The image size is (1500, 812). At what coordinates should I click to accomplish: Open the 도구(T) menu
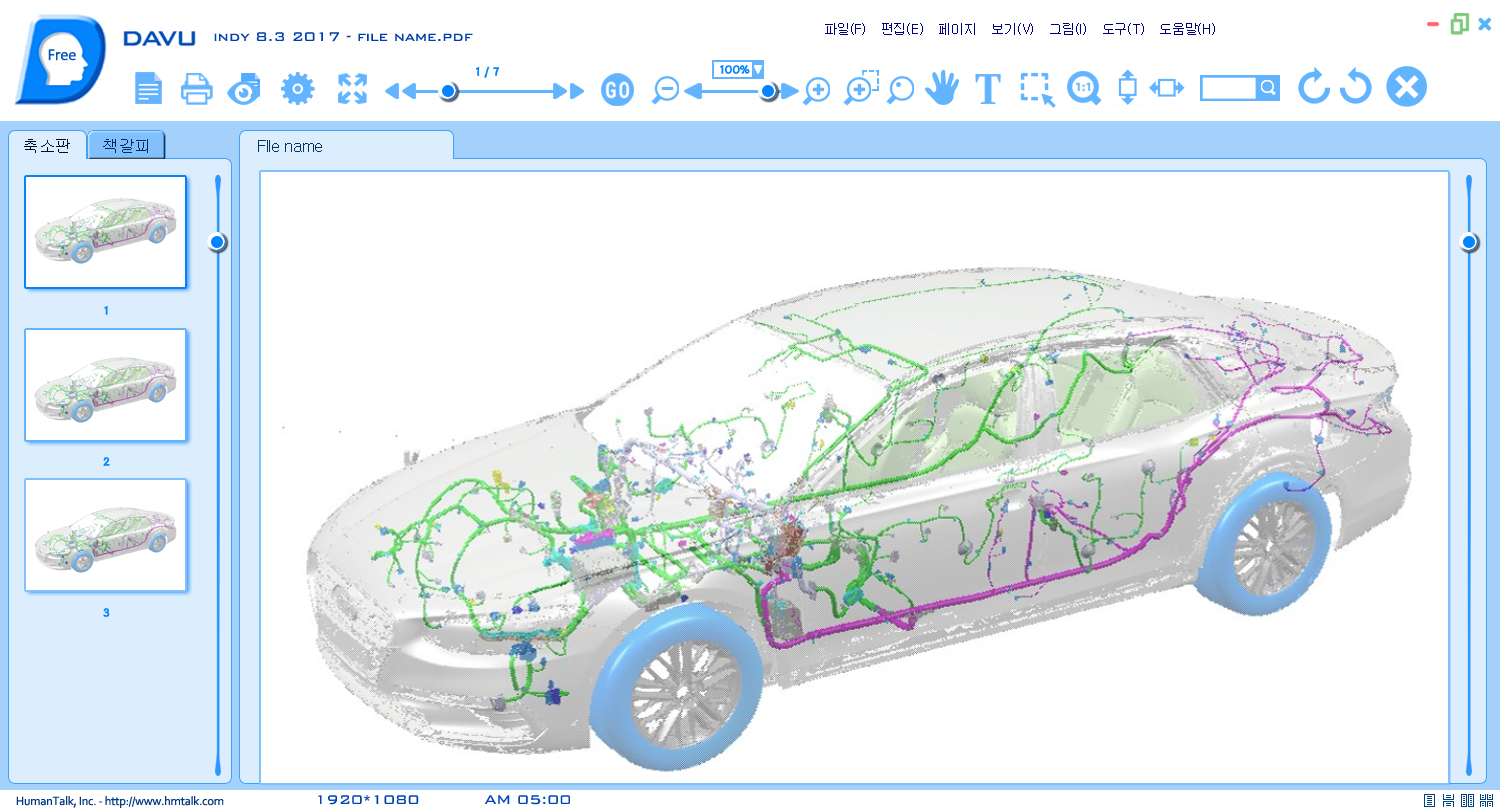point(1122,29)
